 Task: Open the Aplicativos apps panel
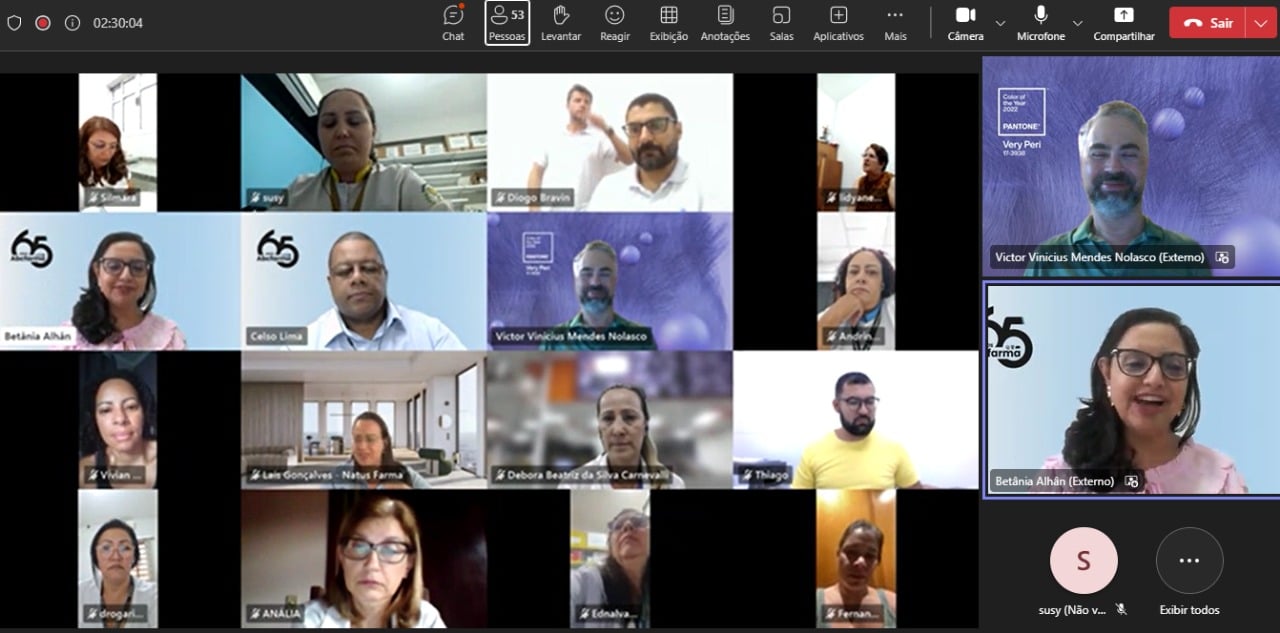[838, 23]
